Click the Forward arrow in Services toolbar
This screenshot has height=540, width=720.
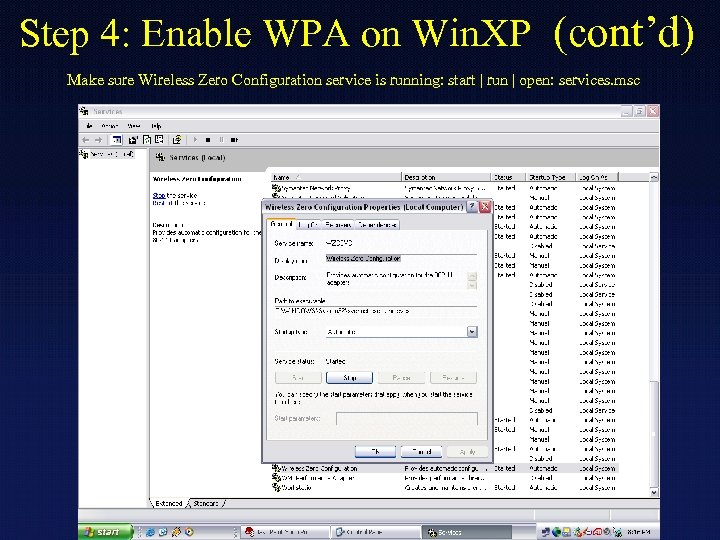[98, 140]
